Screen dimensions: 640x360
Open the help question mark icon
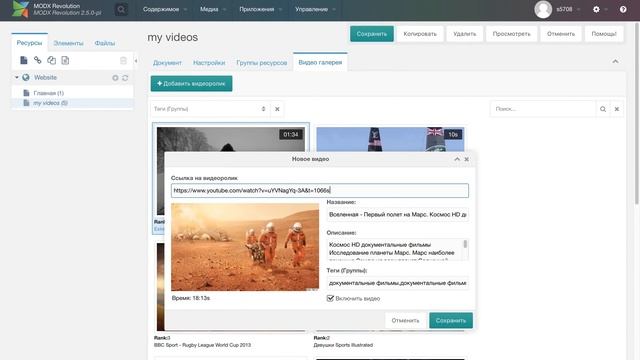point(623,9)
